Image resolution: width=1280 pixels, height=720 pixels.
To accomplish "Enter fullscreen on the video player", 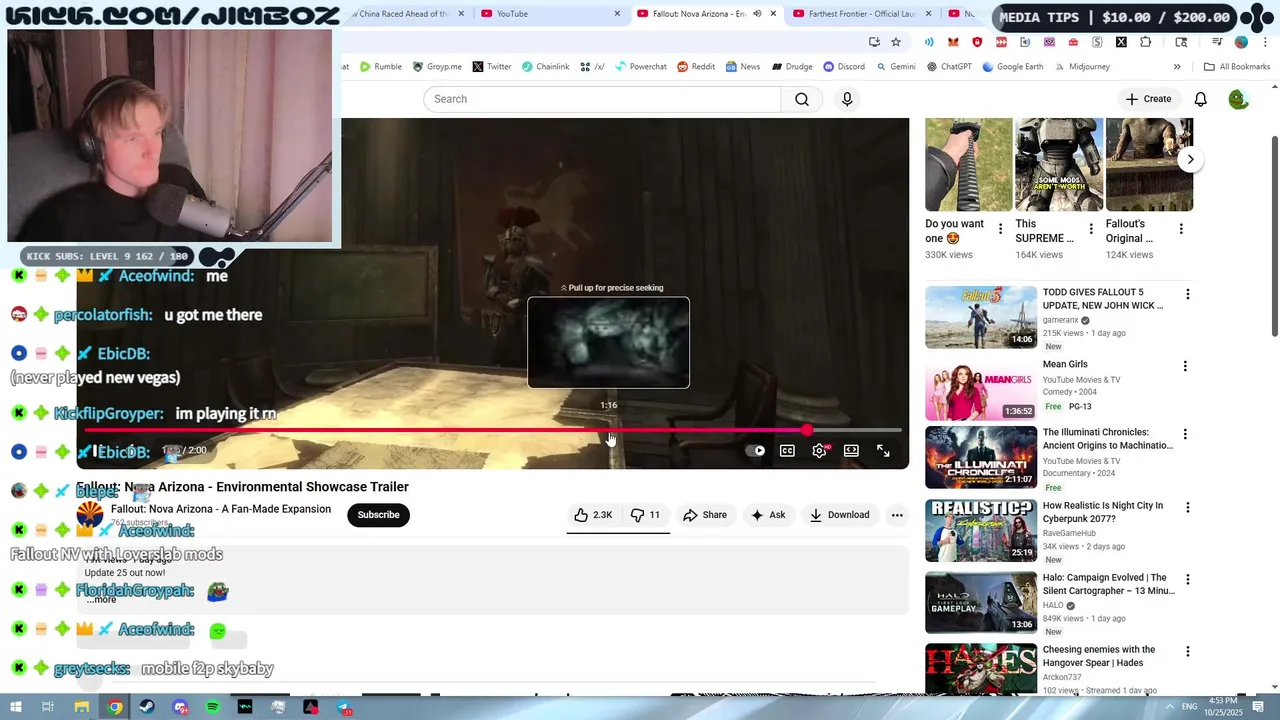I will click(x=883, y=451).
